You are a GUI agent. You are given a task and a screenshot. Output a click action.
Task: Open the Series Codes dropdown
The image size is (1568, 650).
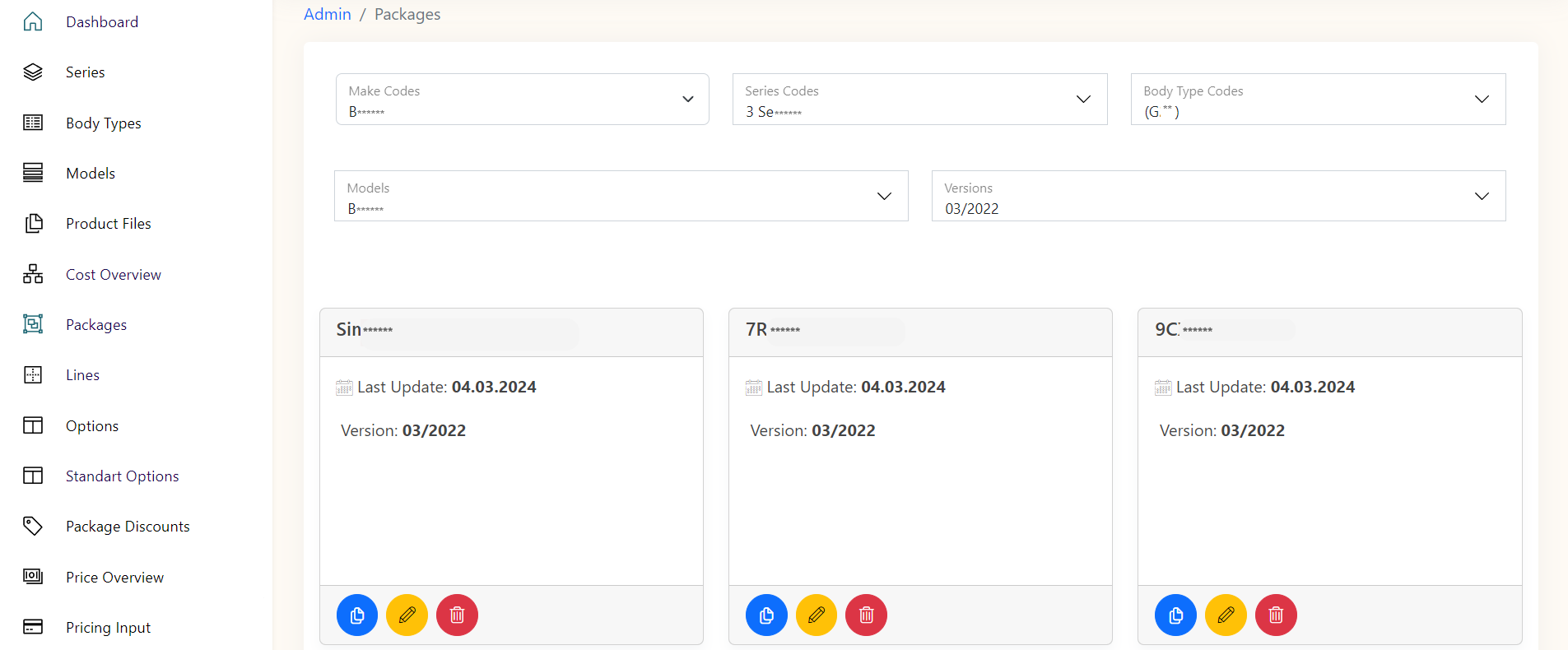(920, 100)
